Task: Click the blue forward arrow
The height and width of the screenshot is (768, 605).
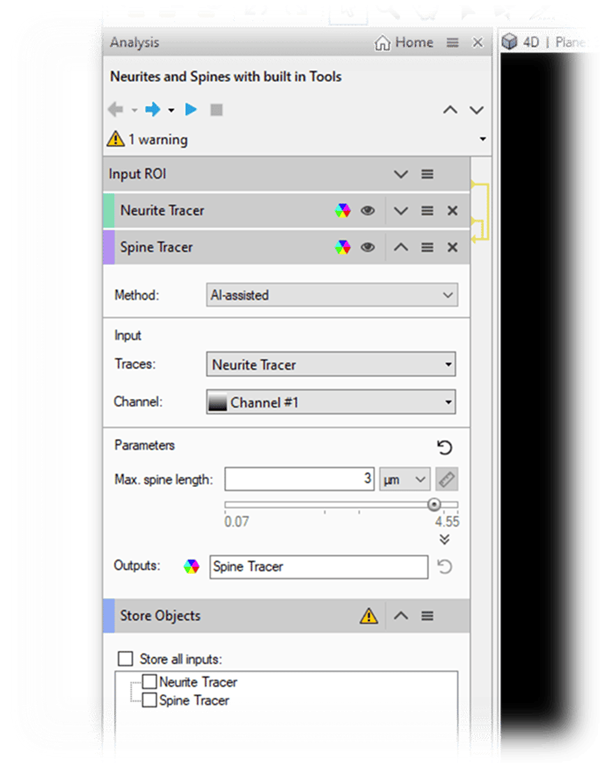Action: click(x=153, y=109)
